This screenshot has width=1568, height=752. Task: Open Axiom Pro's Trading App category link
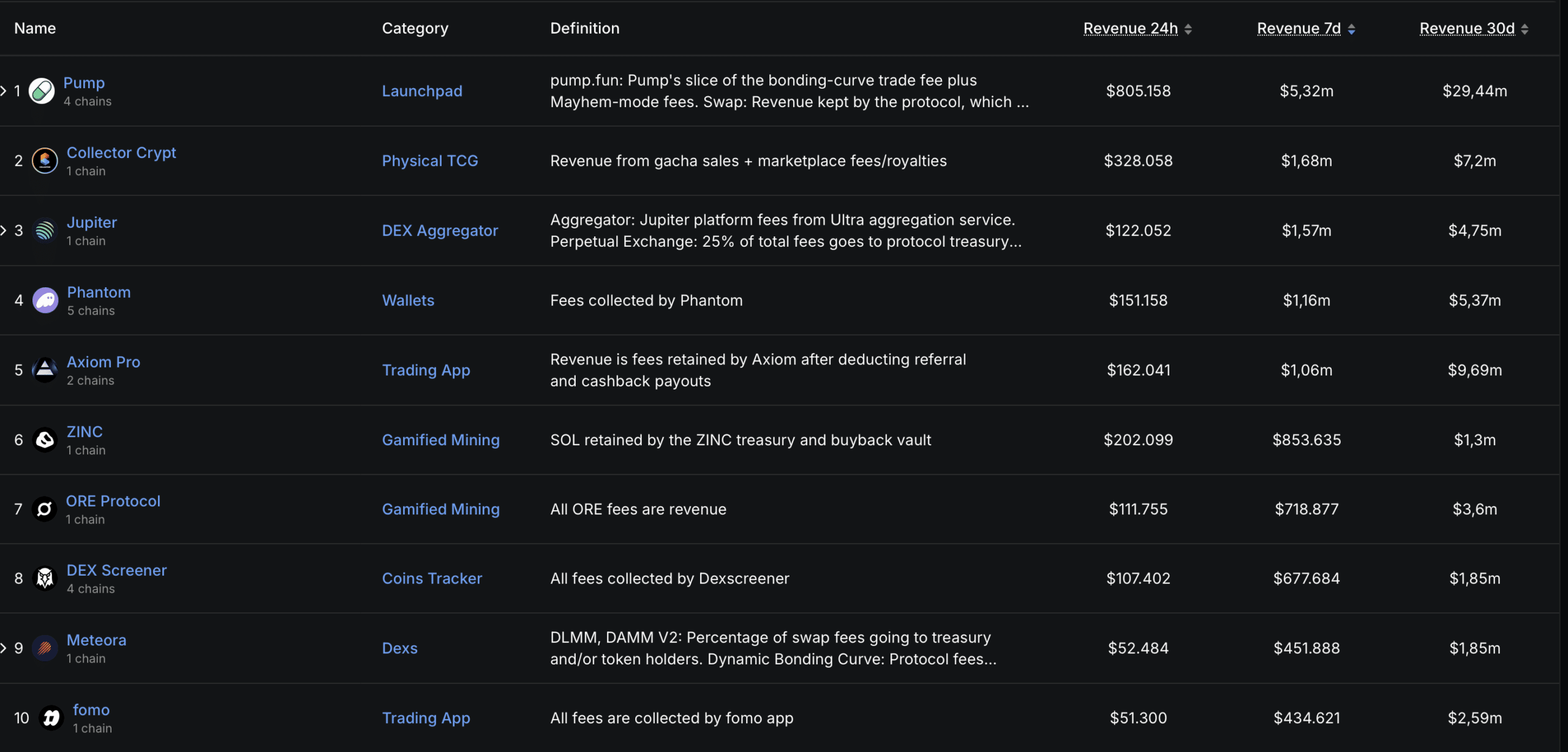point(426,370)
